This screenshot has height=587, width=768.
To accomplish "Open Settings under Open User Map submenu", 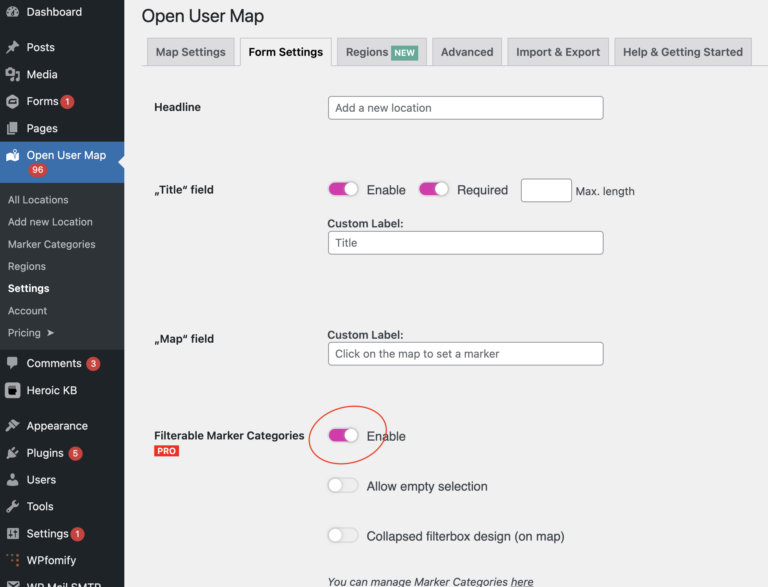I will point(28,288).
